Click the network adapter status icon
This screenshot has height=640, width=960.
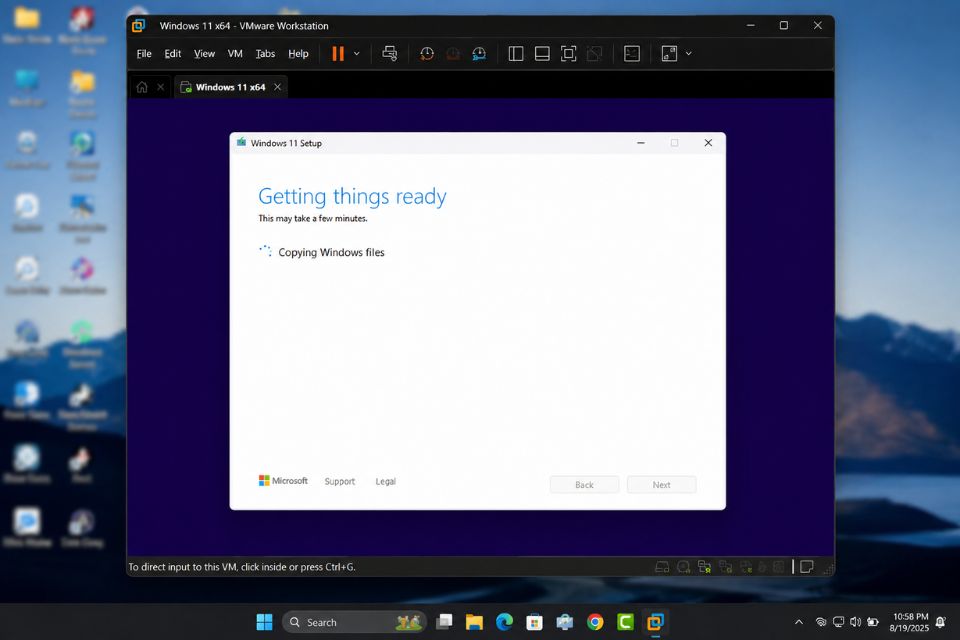click(705, 567)
